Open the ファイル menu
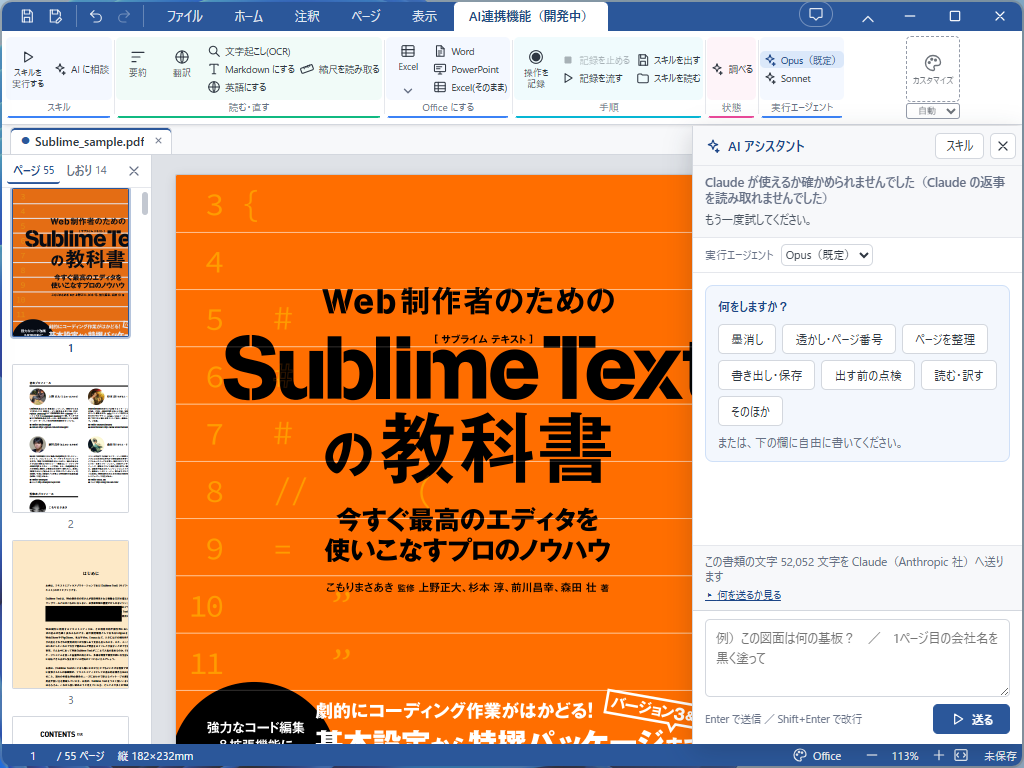This screenshot has width=1024, height=768. point(184,16)
